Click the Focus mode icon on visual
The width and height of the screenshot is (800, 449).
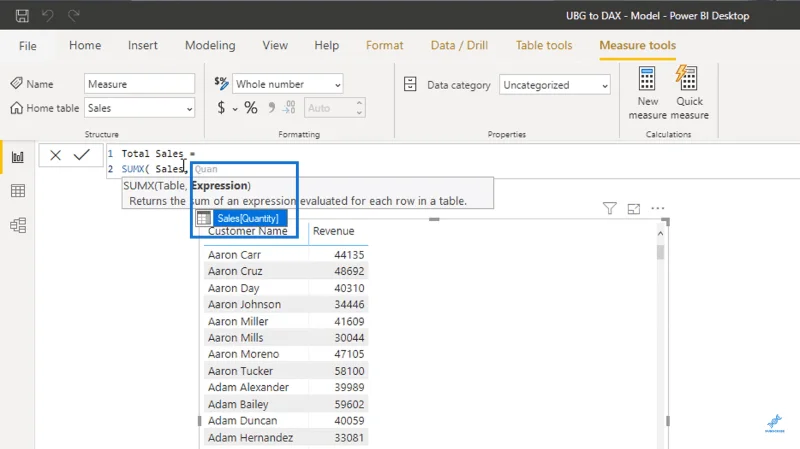pos(634,209)
